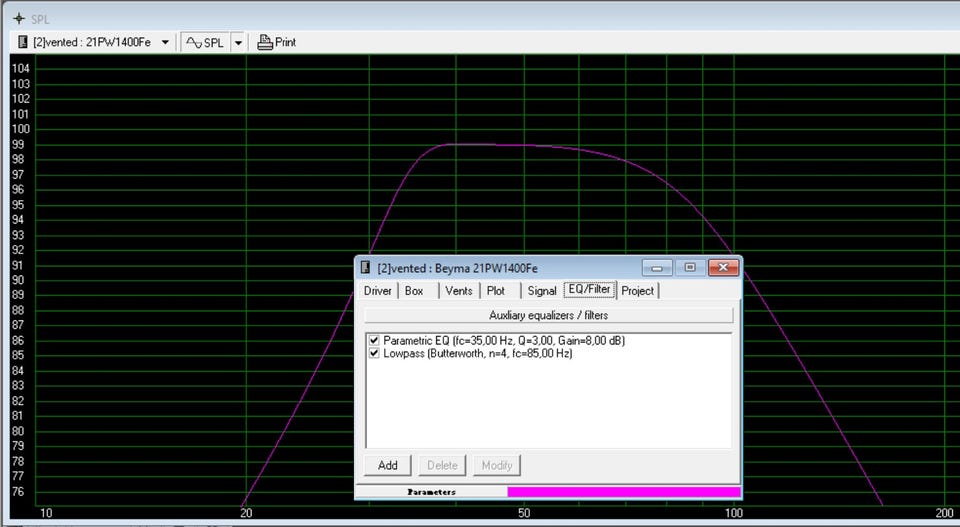The height and width of the screenshot is (527, 960).
Task: Click the speaker icon in dialog title bar
Action: point(366,268)
